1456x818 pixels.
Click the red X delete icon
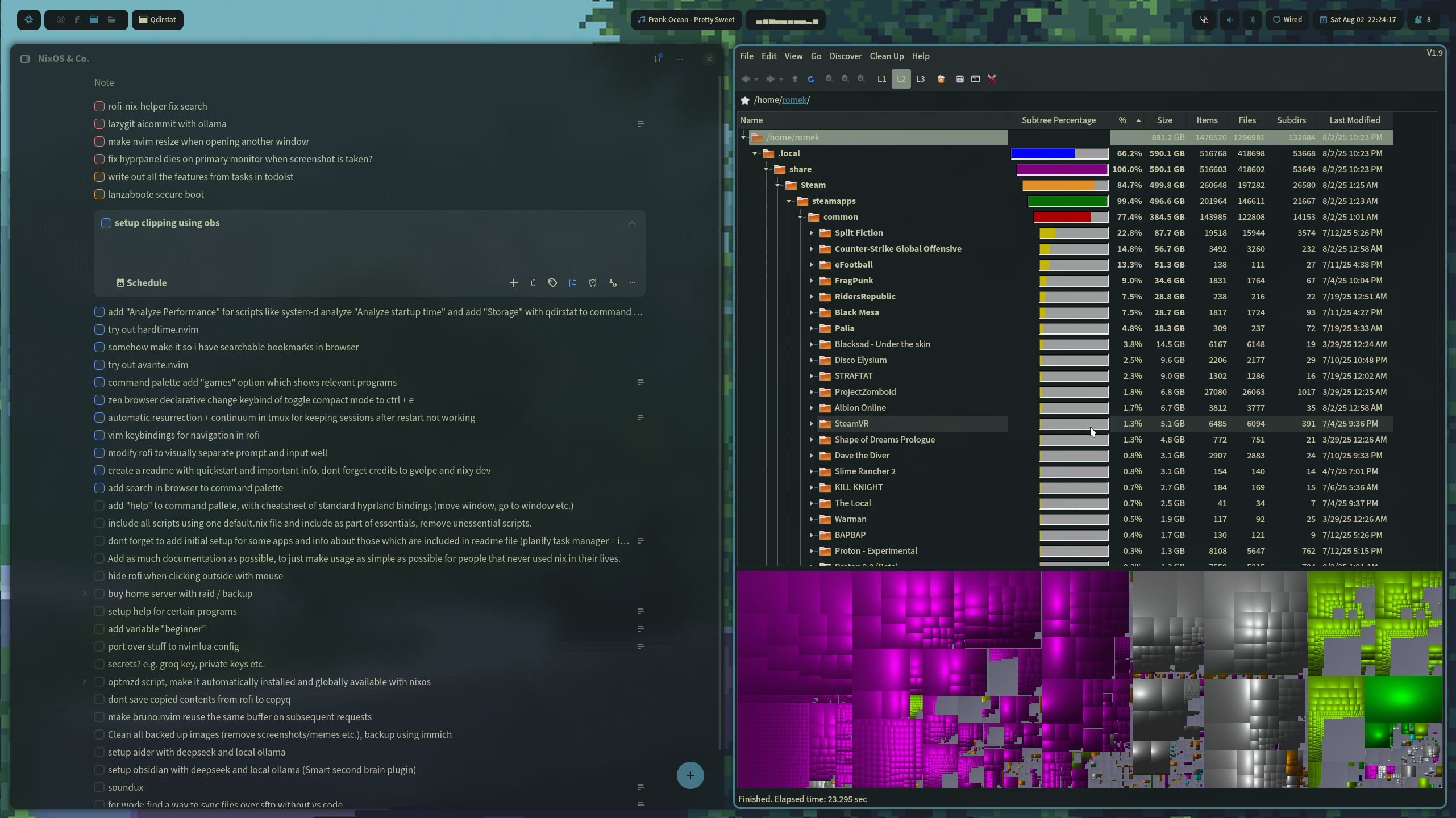tap(992, 79)
